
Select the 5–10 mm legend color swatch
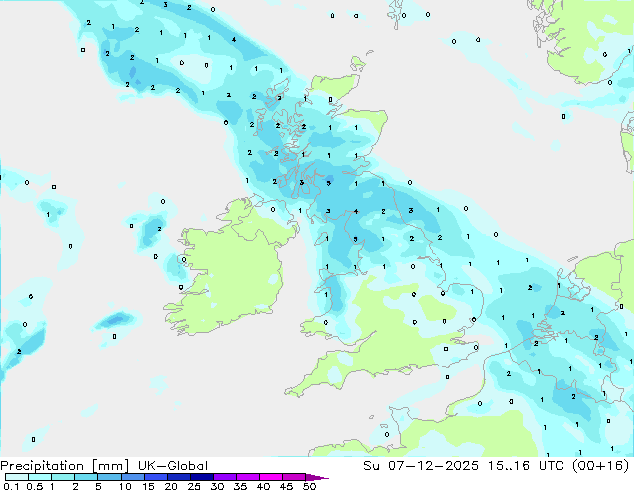109,477
